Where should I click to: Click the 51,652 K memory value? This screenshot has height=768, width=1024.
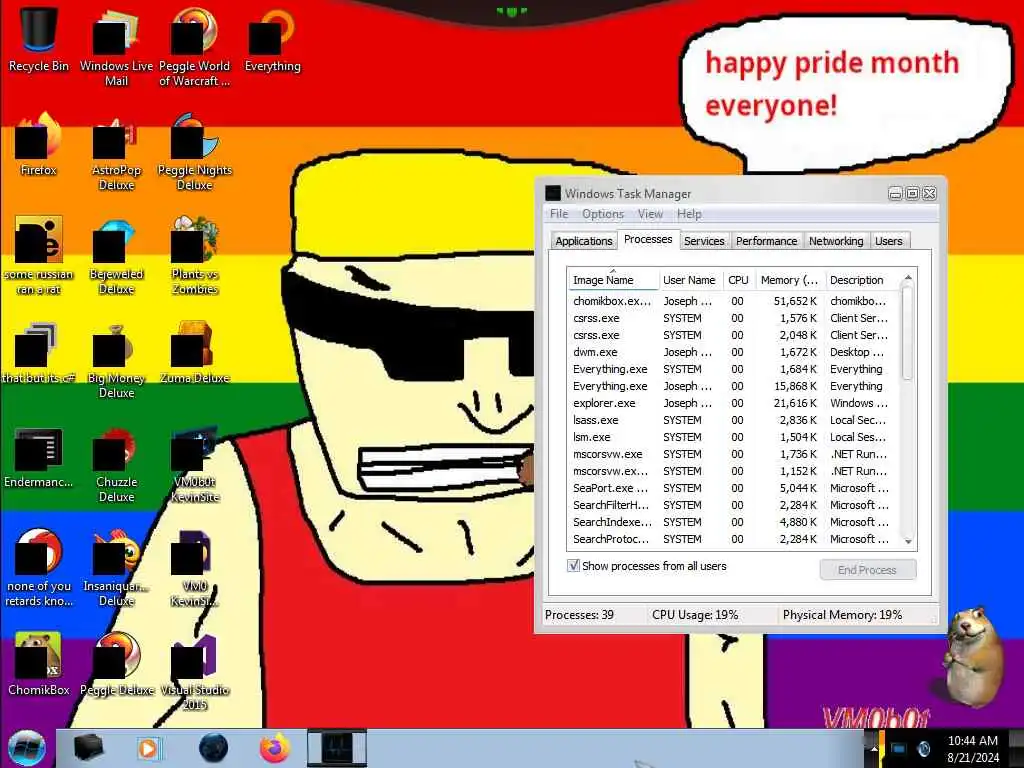tap(795, 301)
